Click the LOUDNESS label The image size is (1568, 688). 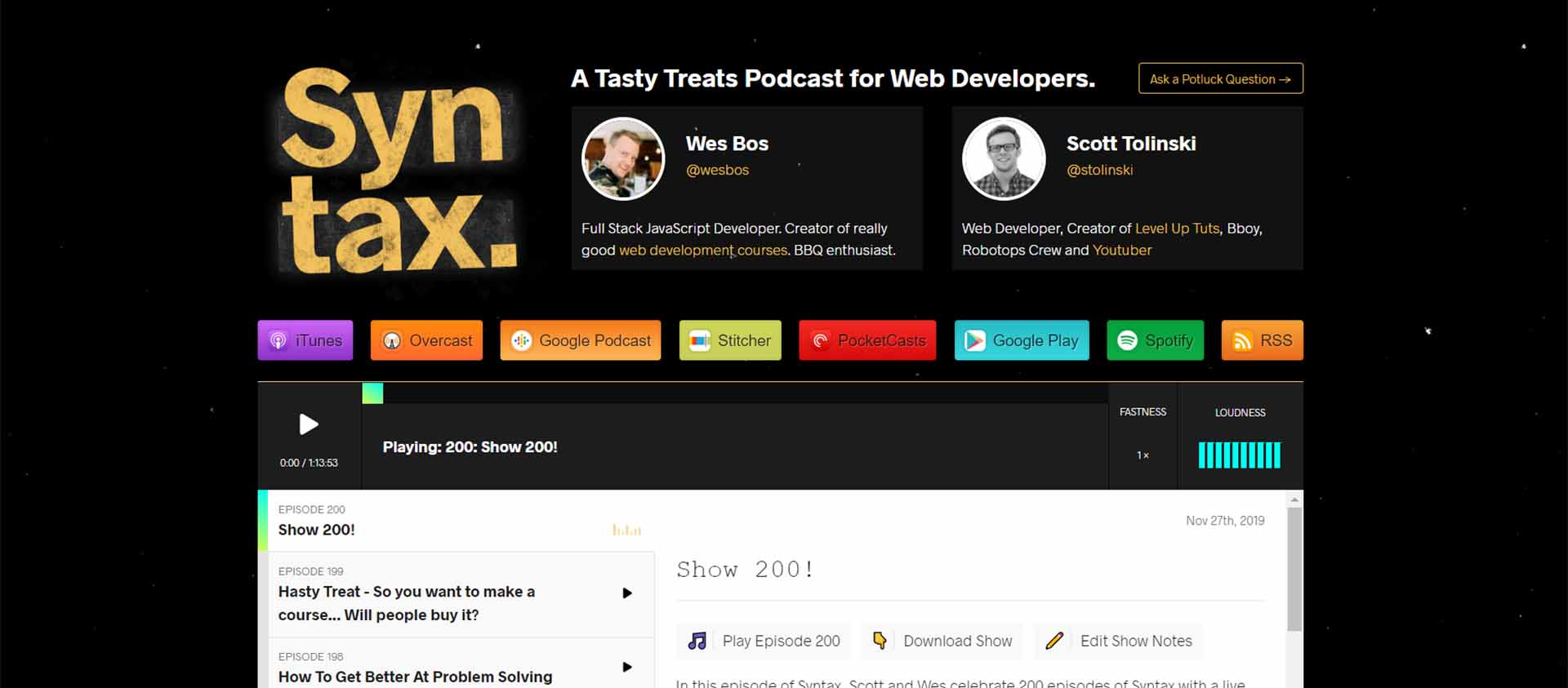pyautogui.click(x=1240, y=413)
